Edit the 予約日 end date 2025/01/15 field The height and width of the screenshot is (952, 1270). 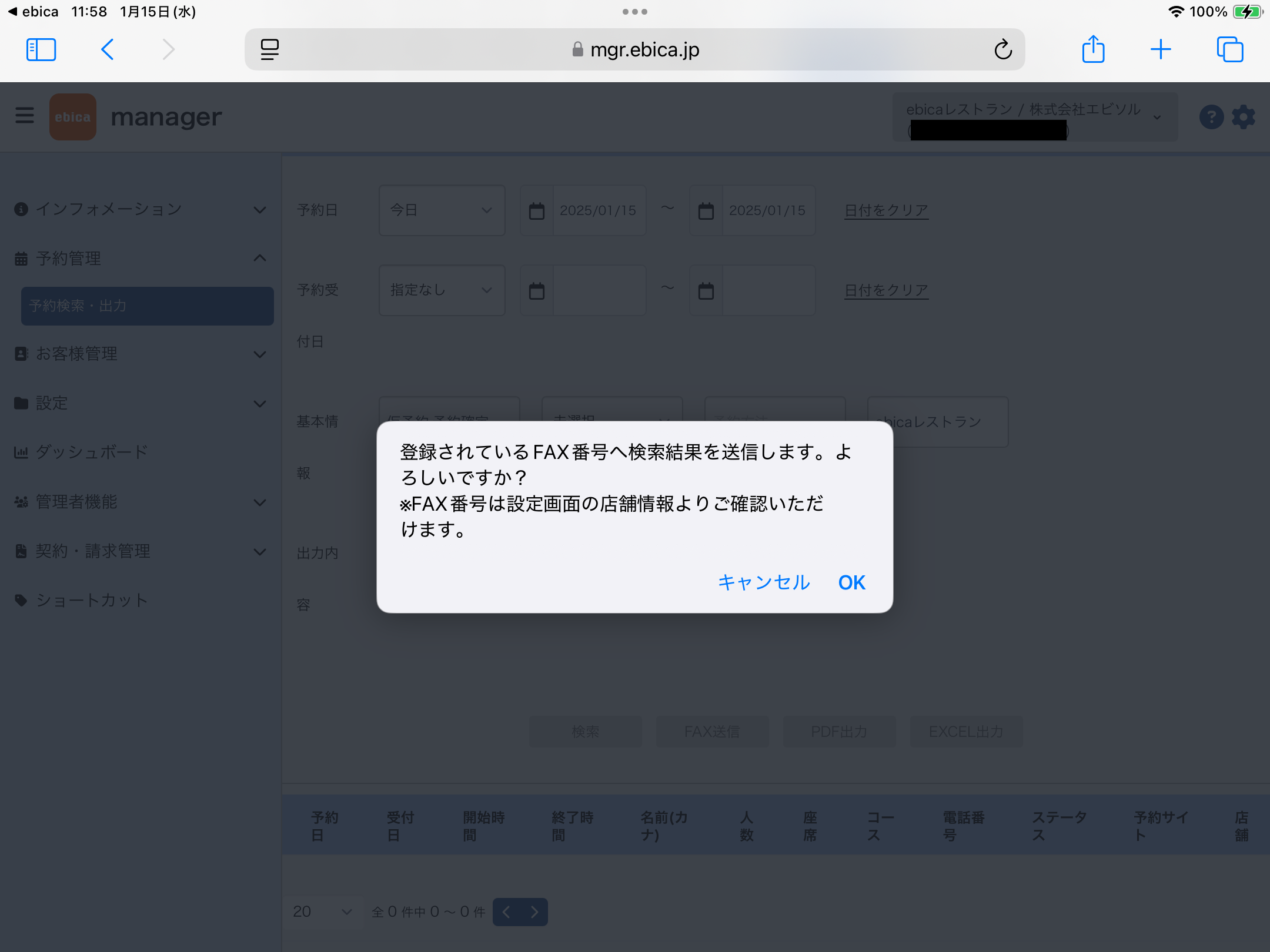[x=768, y=210]
